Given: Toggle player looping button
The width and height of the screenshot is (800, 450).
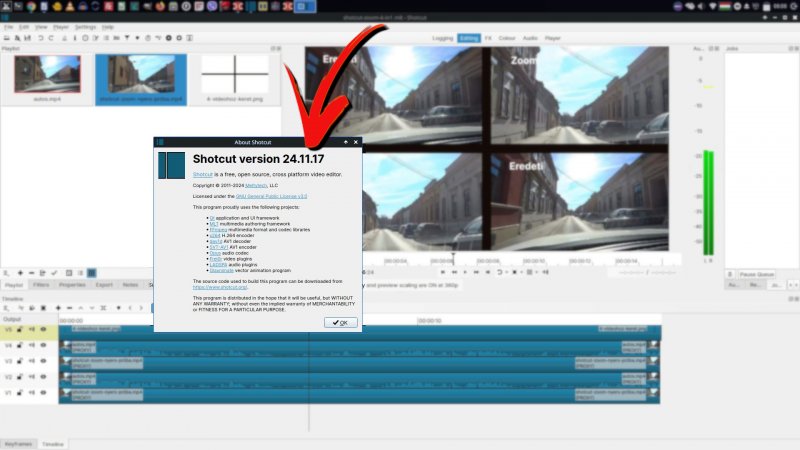Looking at the screenshot, I should 499,272.
